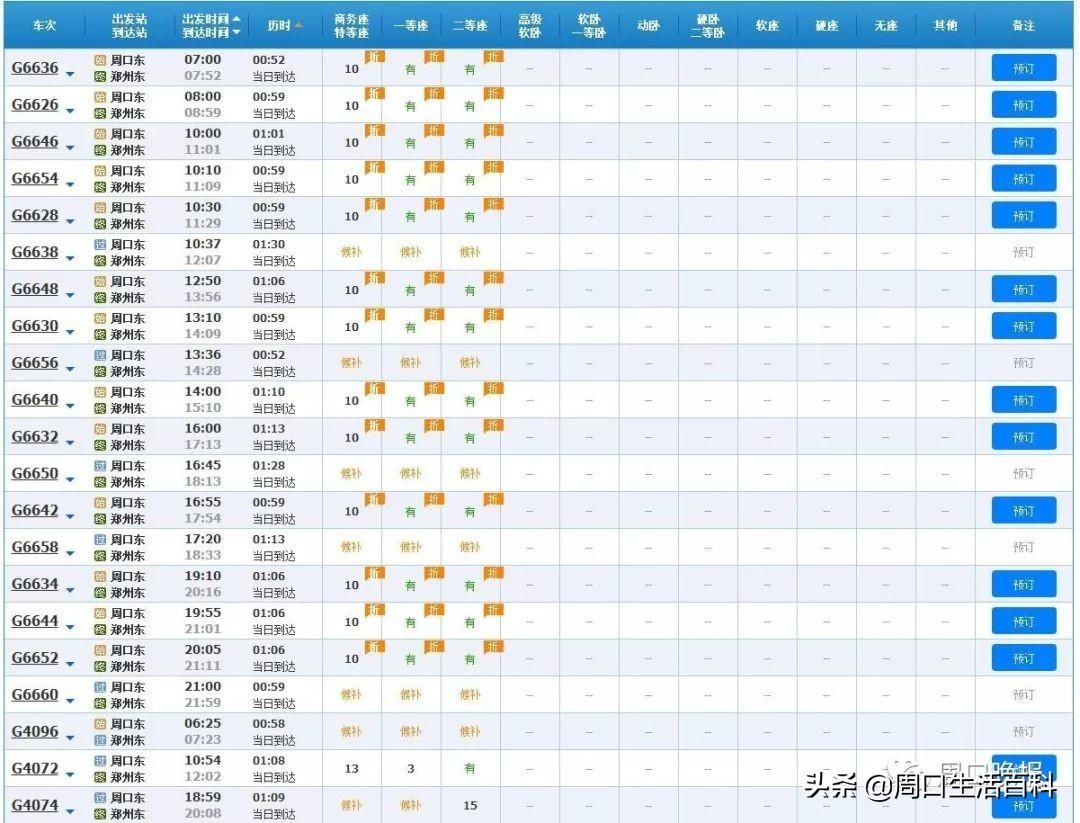Screen dimensions: 1080x823
Task: Expand stops dropdown arrow next to G4096
Action: click(x=70, y=737)
